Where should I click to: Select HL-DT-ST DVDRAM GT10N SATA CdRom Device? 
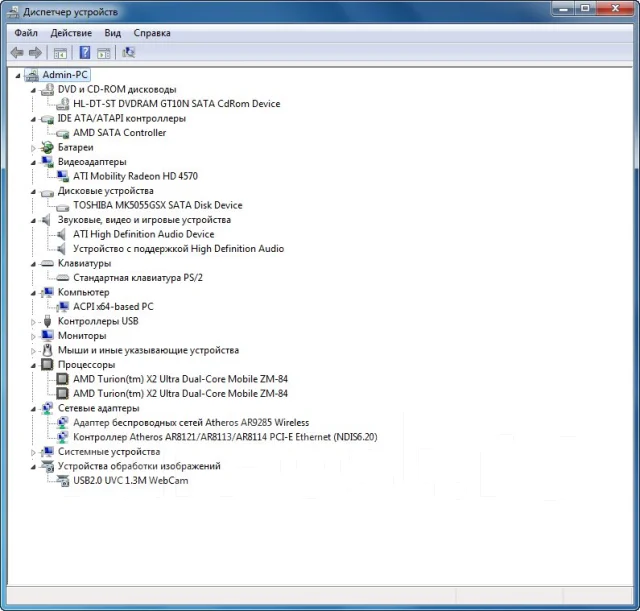pyautogui.click(x=177, y=104)
